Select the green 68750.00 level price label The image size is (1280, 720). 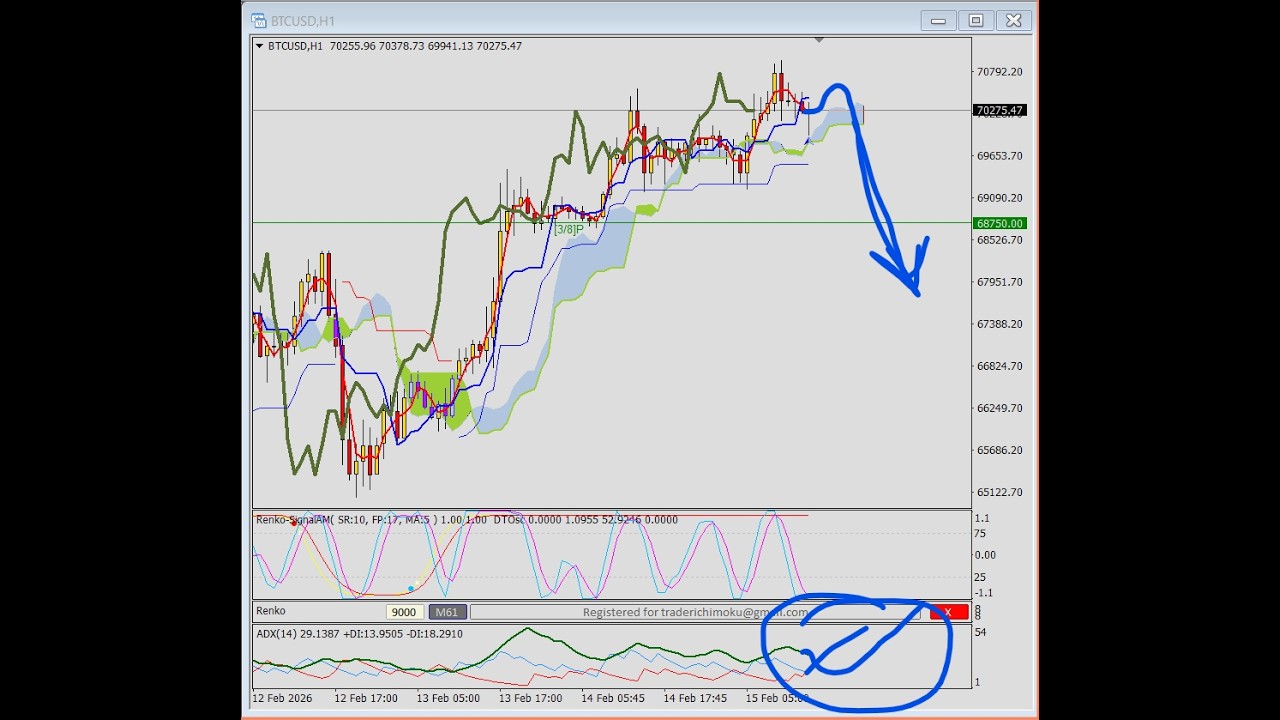click(x=999, y=224)
